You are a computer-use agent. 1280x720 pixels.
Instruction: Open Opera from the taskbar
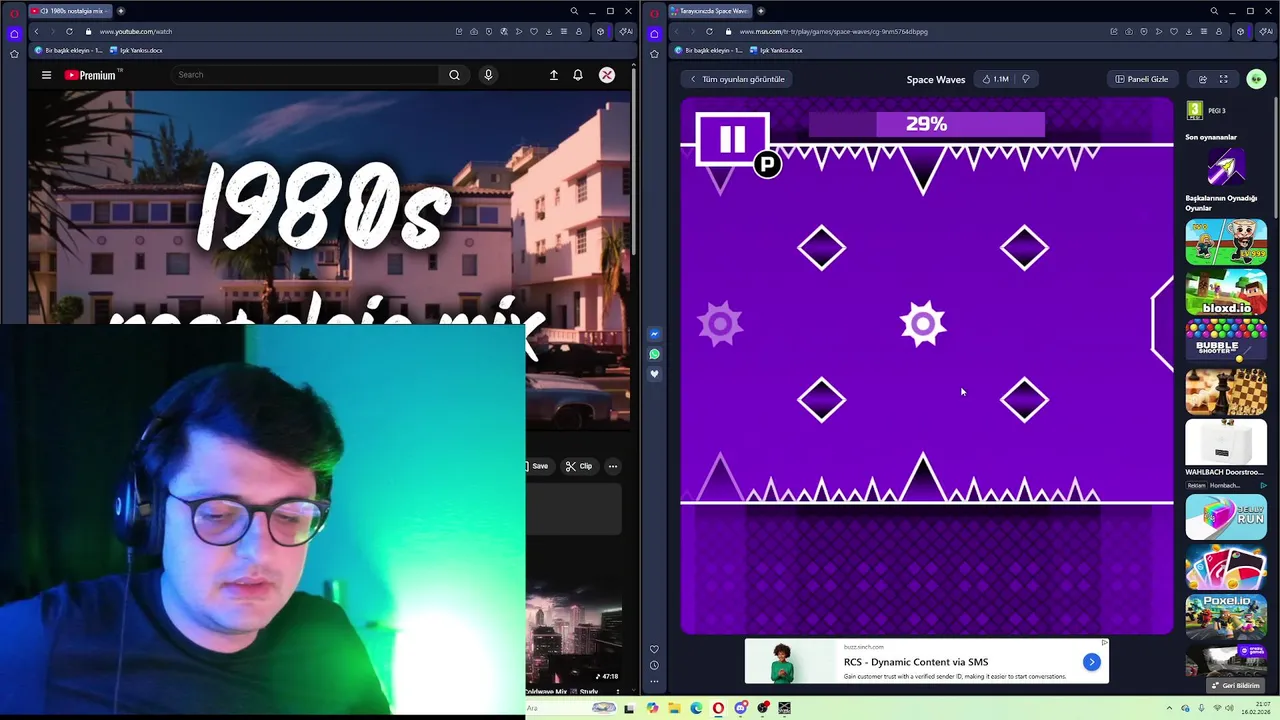[718, 708]
